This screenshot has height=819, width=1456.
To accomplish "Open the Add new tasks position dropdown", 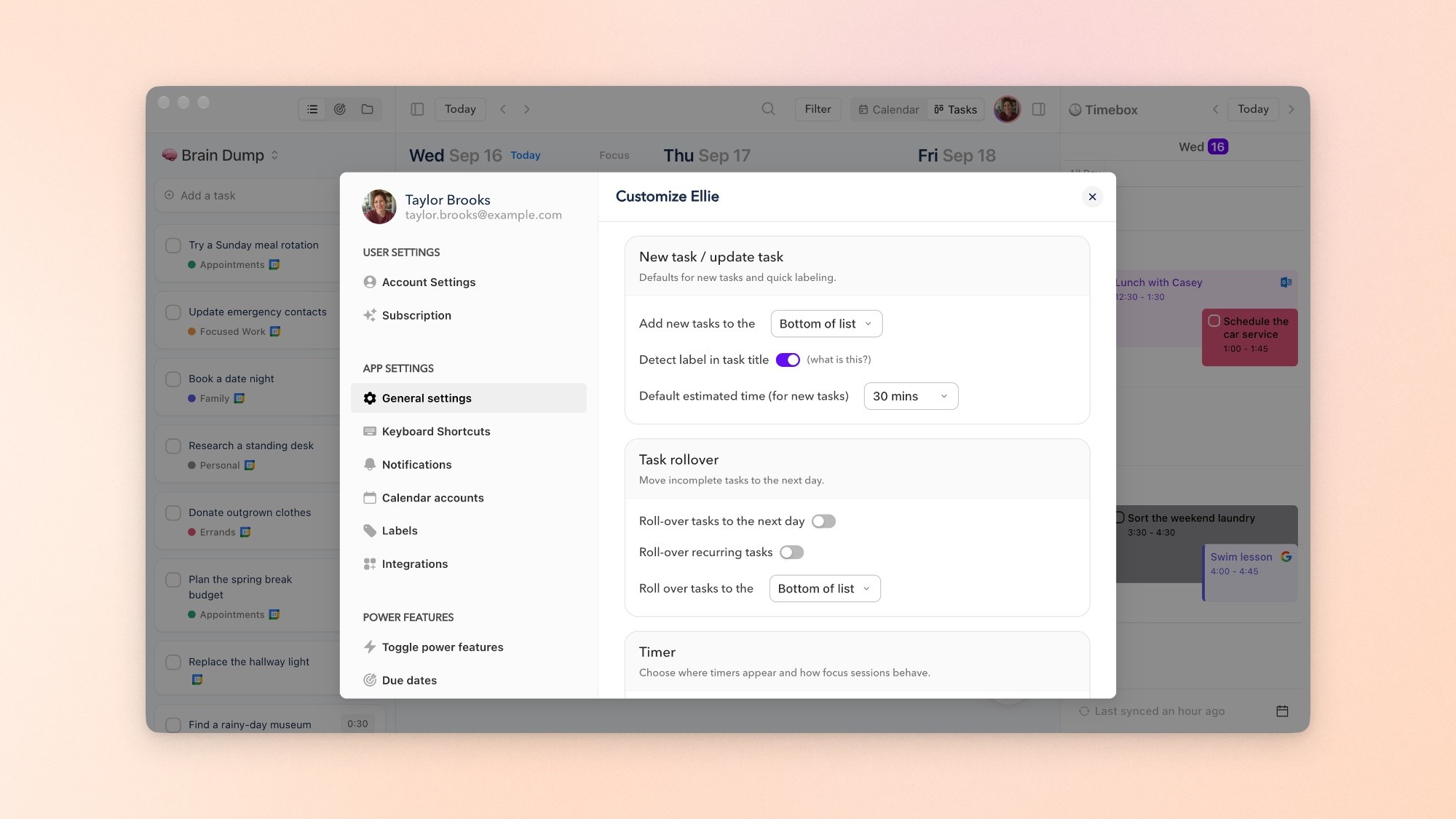I will point(826,324).
